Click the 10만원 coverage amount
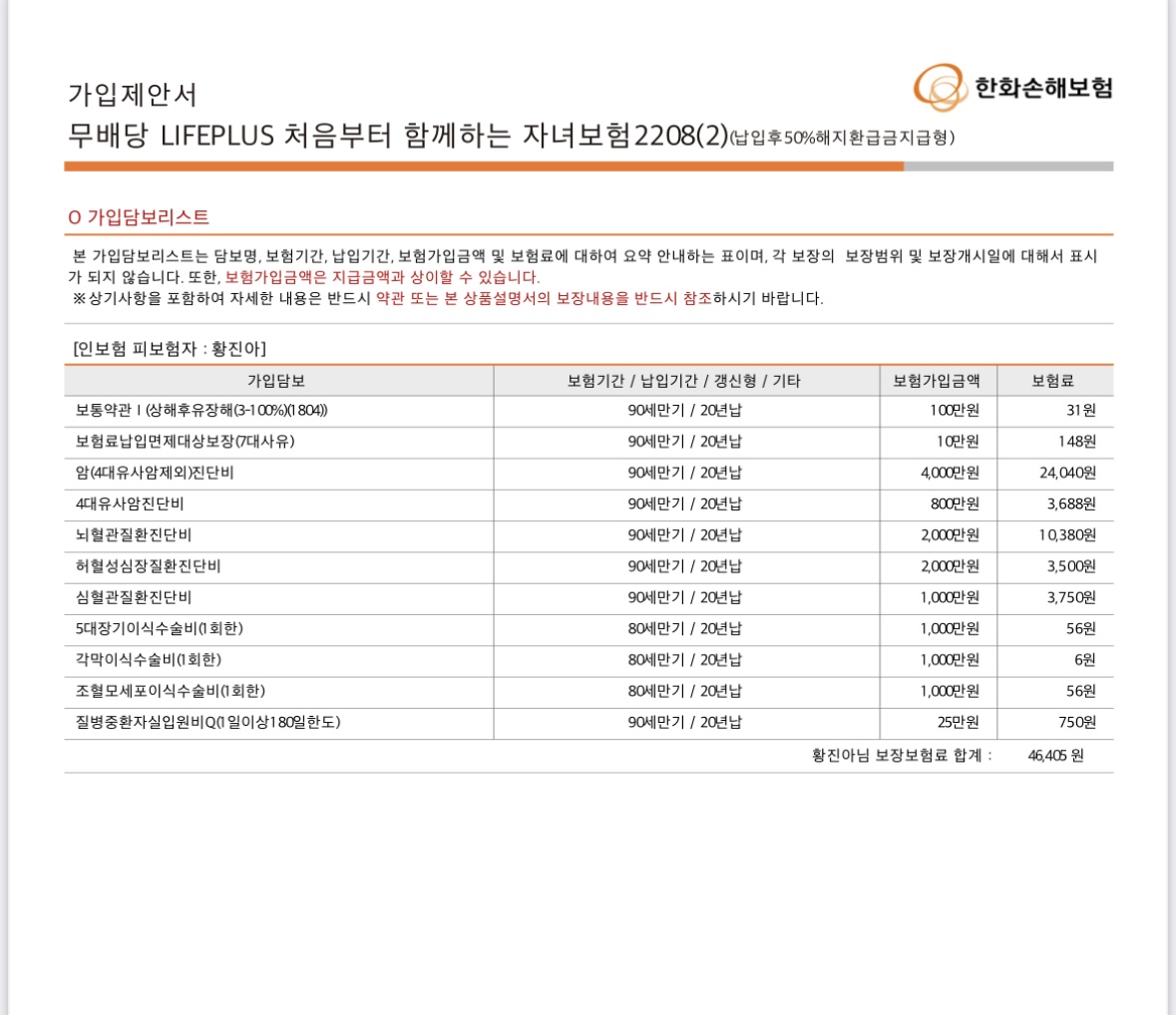The height and width of the screenshot is (1015, 1176). pos(958,442)
